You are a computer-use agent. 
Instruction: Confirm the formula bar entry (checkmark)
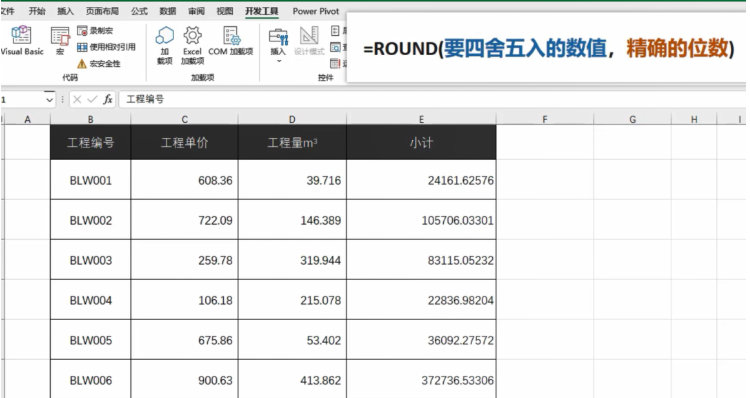tap(92, 99)
